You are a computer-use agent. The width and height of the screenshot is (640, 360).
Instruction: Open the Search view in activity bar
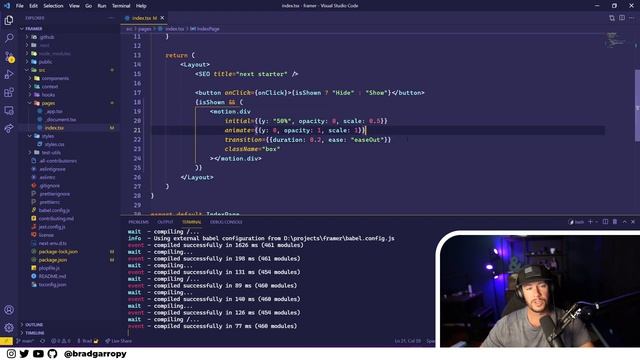tap(9, 38)
